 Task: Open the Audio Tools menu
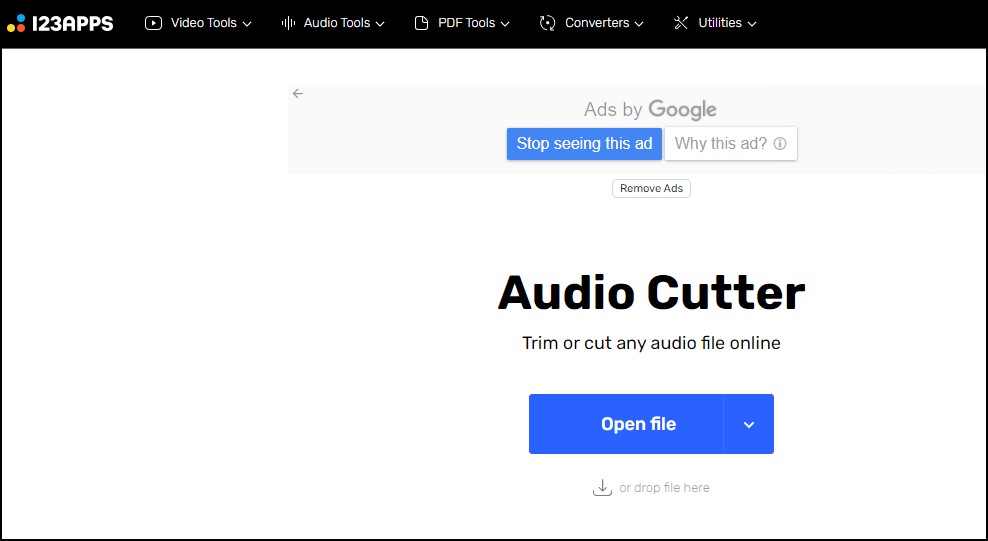point(333,23)
